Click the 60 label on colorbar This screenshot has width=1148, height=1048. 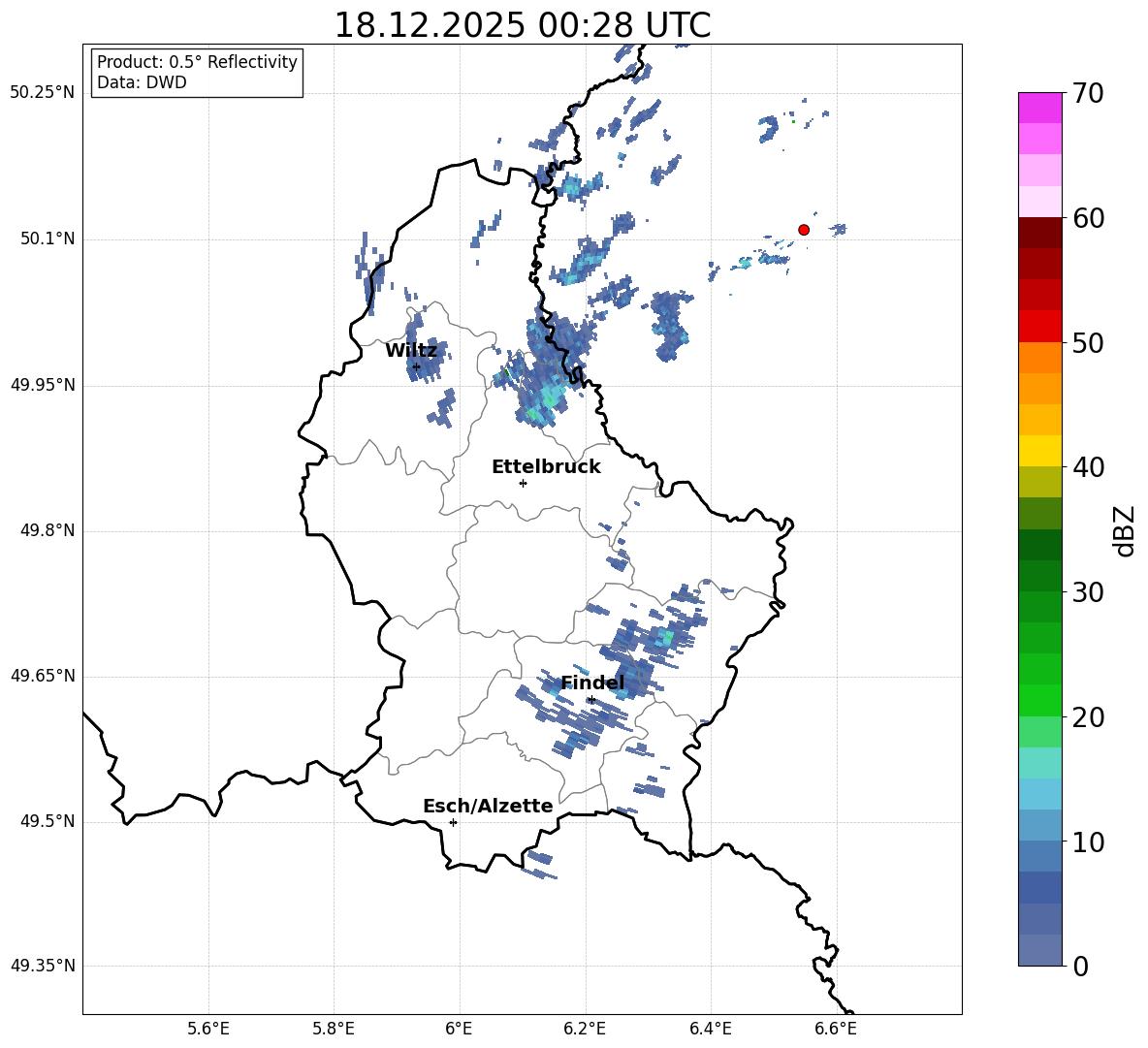[x=1087, y=218]
